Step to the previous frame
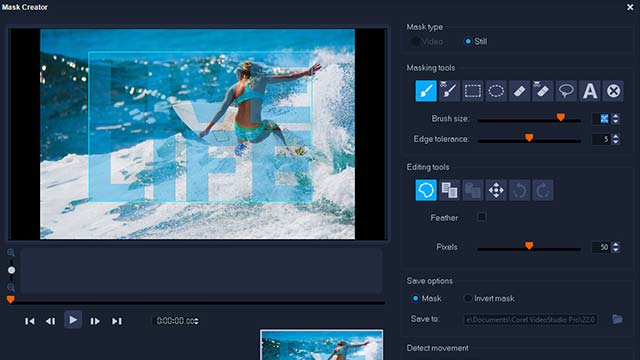 (x=51, y=321)
